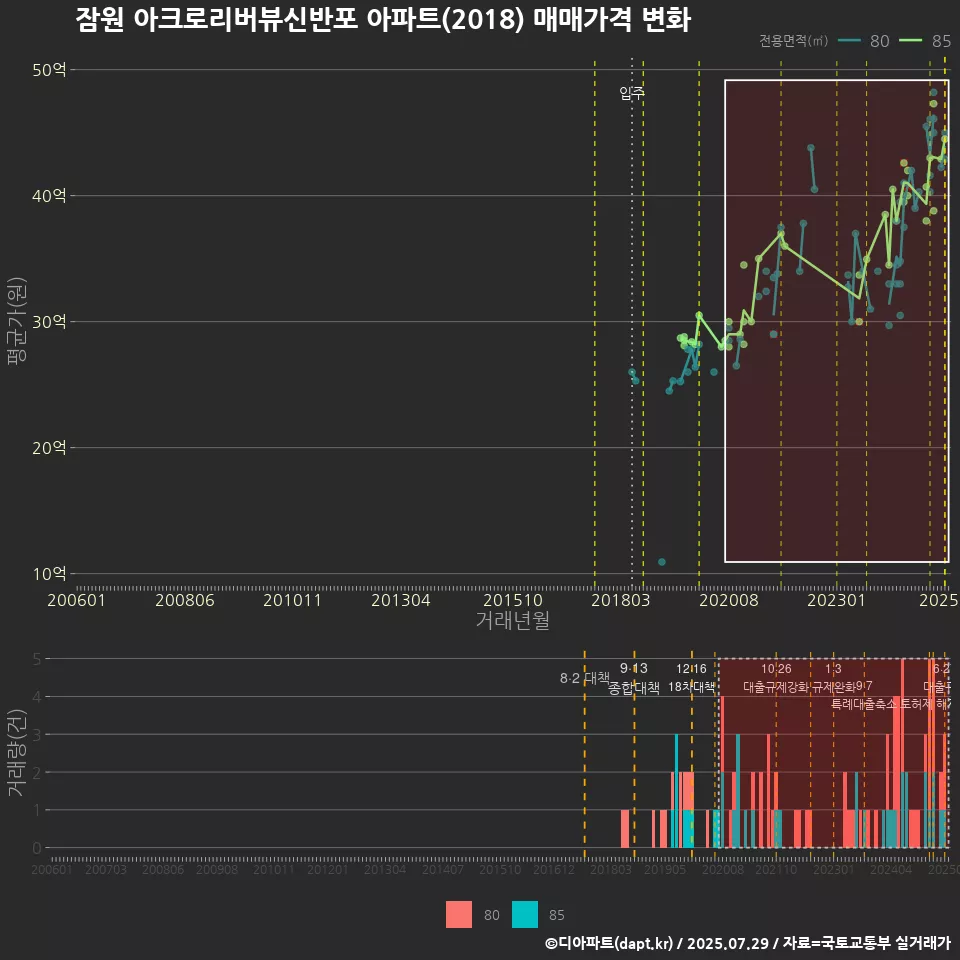This screenshot has height=960, width=960.
Task: Click 200806 on the price chart axis
Action: [184, 600]
